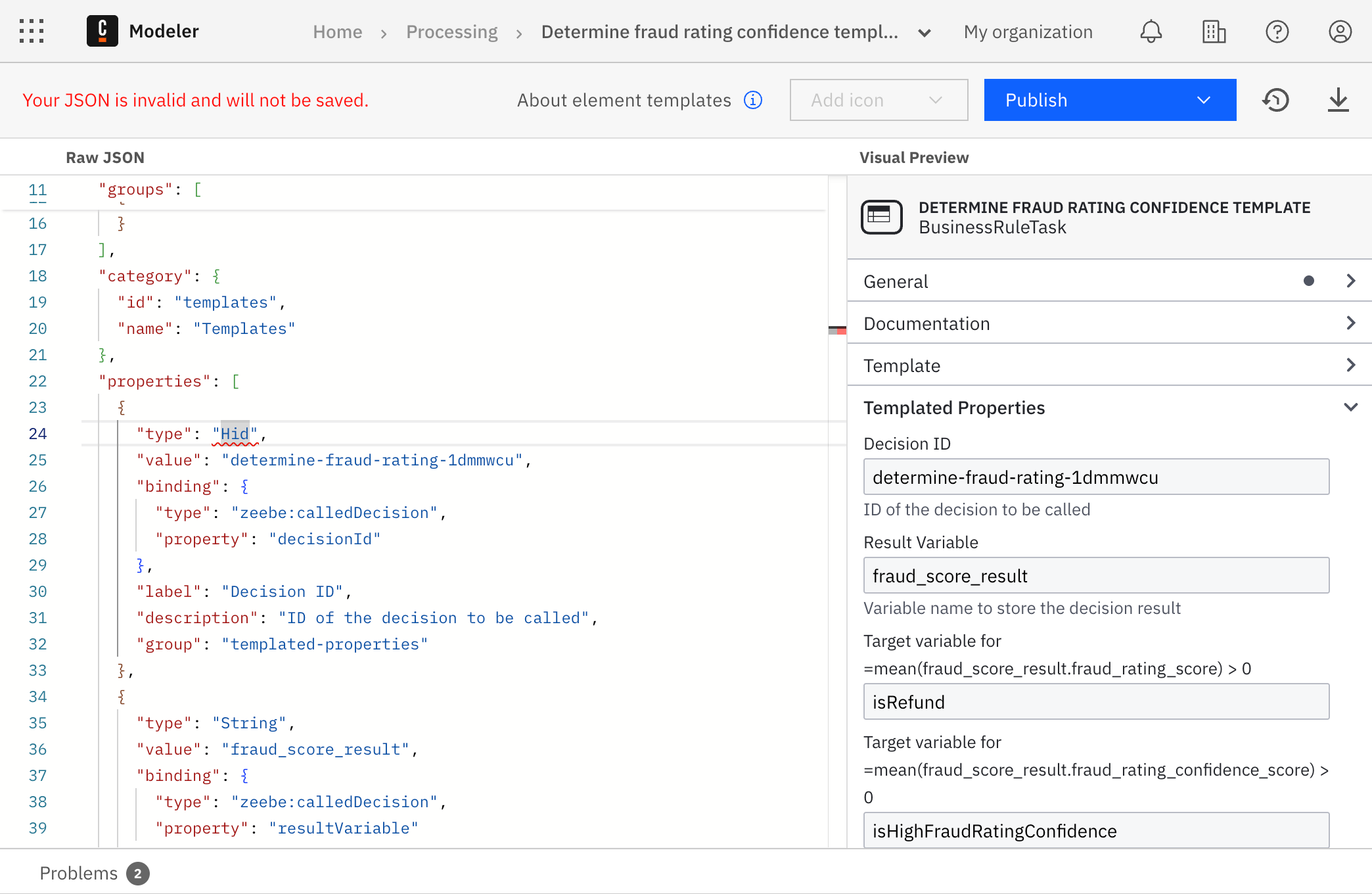Open the app switcher grid menu
This screenshot has width=1372, height=894.
pyautogui.click(x=32, y=31)
